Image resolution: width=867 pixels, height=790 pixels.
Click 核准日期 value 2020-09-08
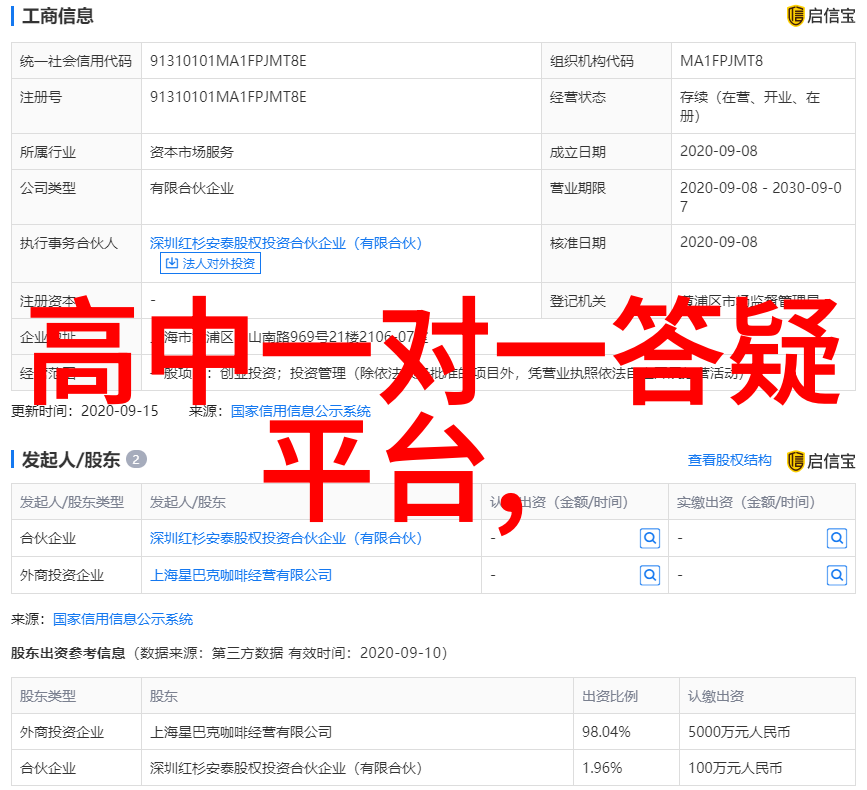pyautogui.click(x=718, y=243)
